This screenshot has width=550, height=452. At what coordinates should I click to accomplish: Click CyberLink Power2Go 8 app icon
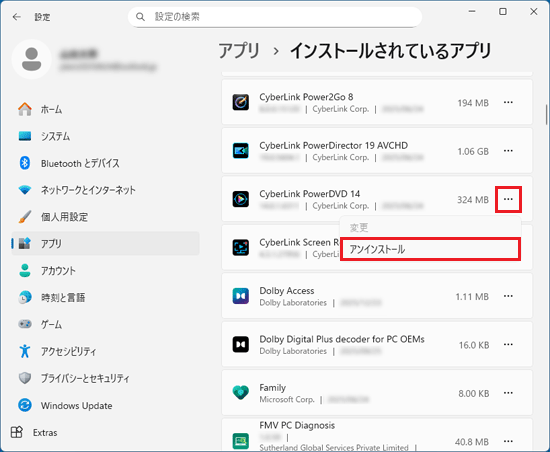[x=241, y=102]
